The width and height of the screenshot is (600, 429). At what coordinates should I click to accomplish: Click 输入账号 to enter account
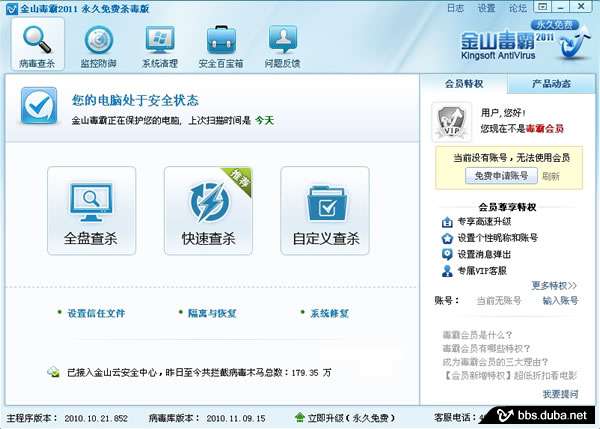pyautogui.click(x=560, y=300)
